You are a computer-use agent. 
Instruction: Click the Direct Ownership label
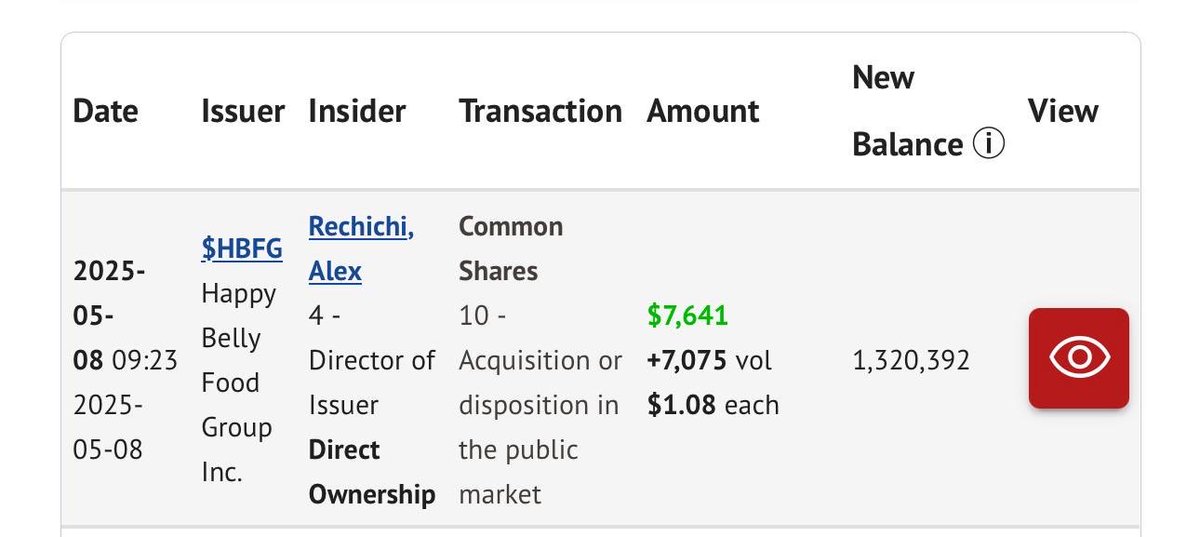pos(372,472)
